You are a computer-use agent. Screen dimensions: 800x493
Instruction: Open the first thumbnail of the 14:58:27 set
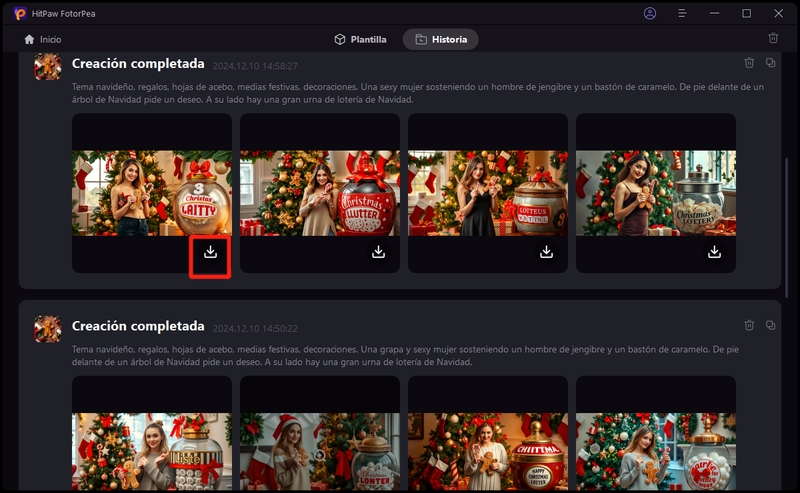tap(152, 193)
